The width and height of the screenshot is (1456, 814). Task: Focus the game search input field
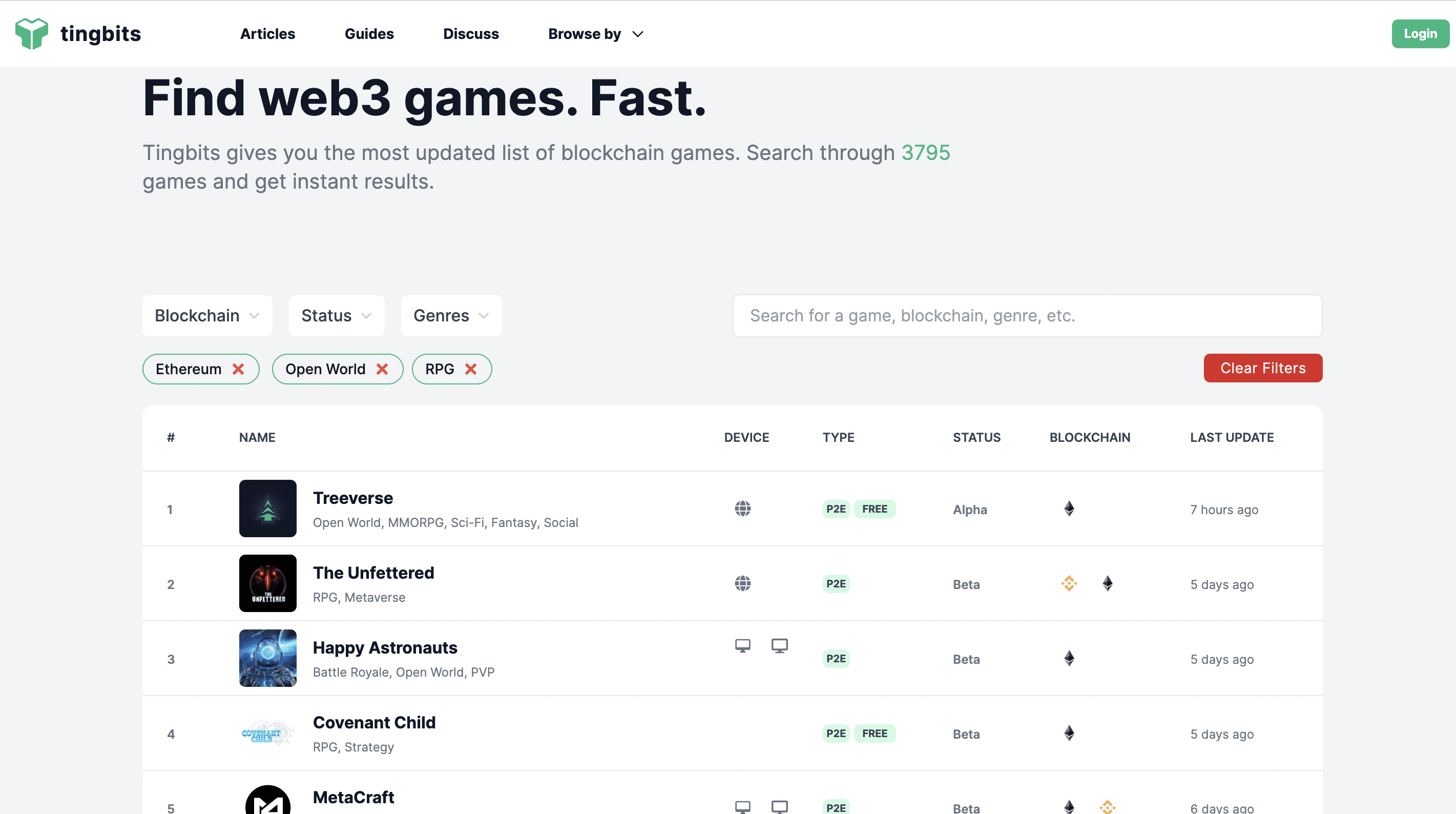coord(1027,316)
